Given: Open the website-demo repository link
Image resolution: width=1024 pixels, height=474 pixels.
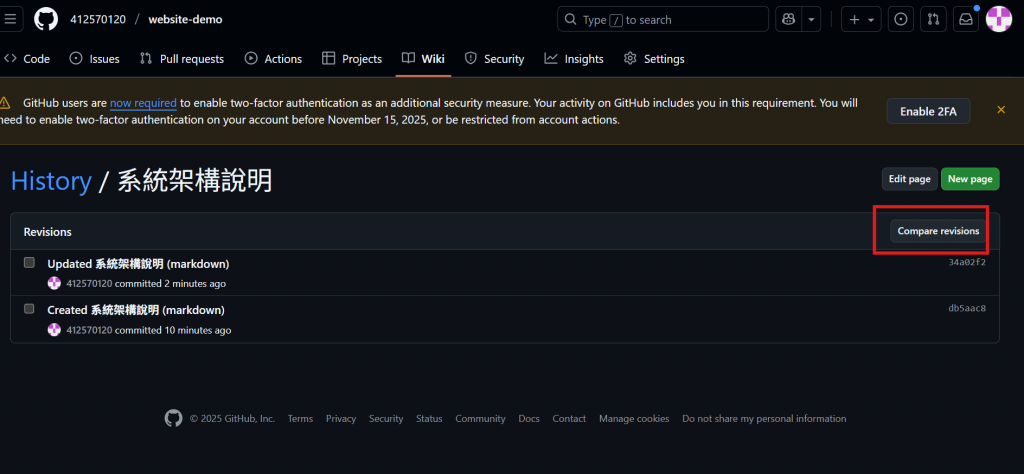Looking at the screenshot, I should tap(185, 20).
